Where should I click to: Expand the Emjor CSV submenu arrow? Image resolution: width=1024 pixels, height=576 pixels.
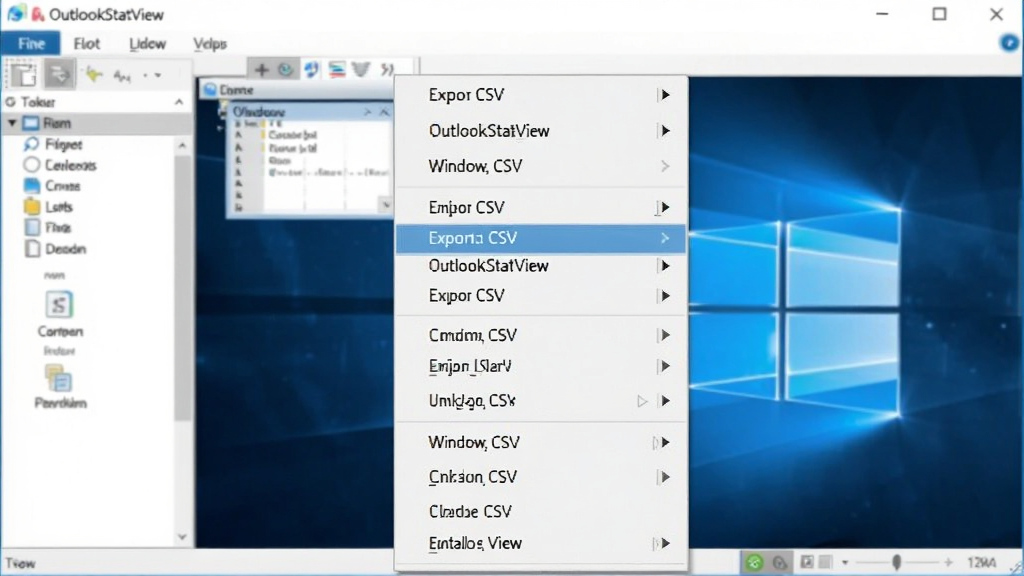click(x=665, y=208)
